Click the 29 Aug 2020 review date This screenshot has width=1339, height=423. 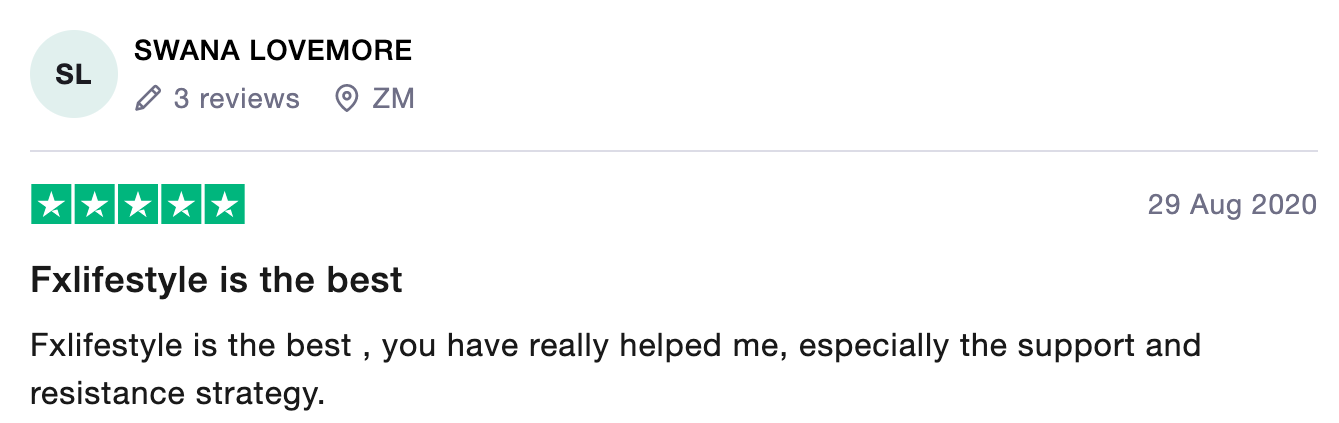tap(1233, 205)
